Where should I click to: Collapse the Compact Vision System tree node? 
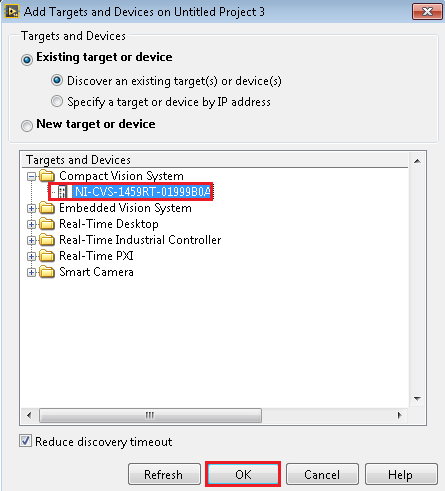pyautogui.click(x=31, y=176)
